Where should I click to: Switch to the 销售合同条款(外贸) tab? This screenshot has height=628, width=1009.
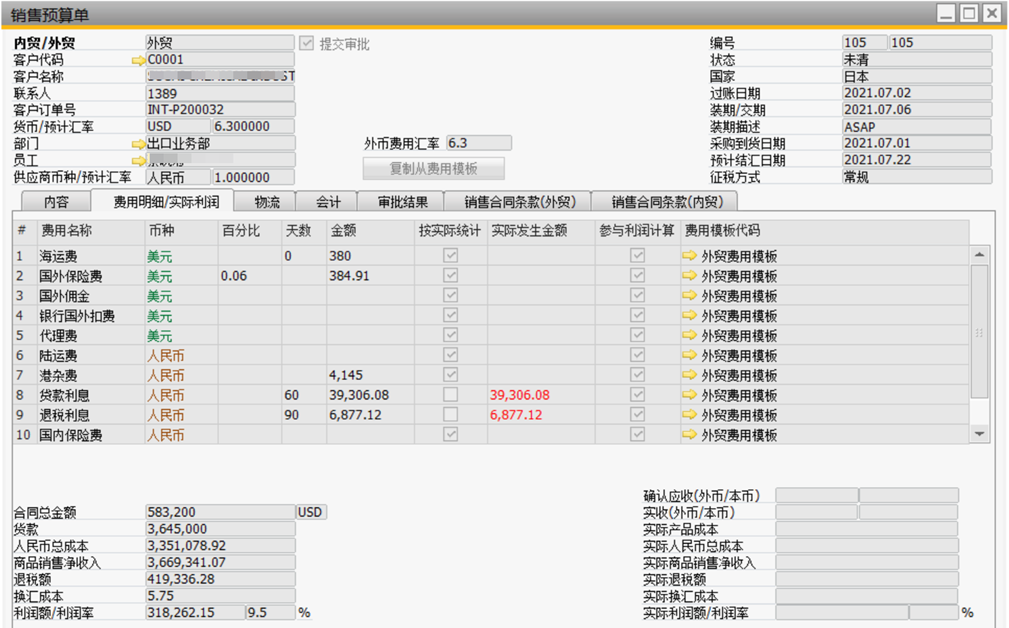coord(519,202)
